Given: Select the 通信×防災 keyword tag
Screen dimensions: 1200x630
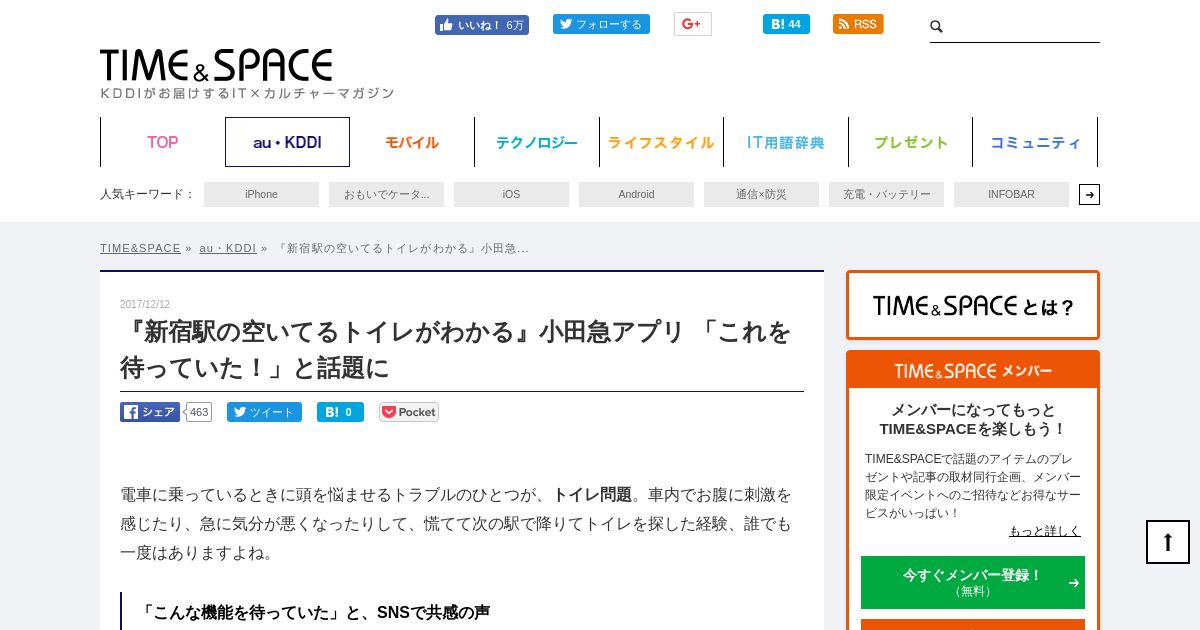Looking at the screenshot, I should 761,194.
